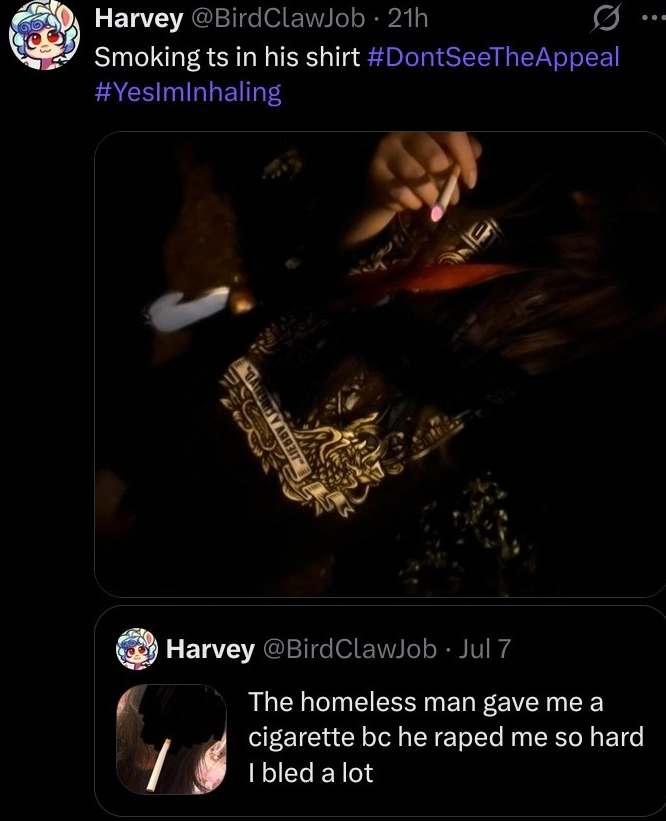The image size is (666, 821).
Task: Open the #YesImInhaling hashtag
Action: (188, 92)
